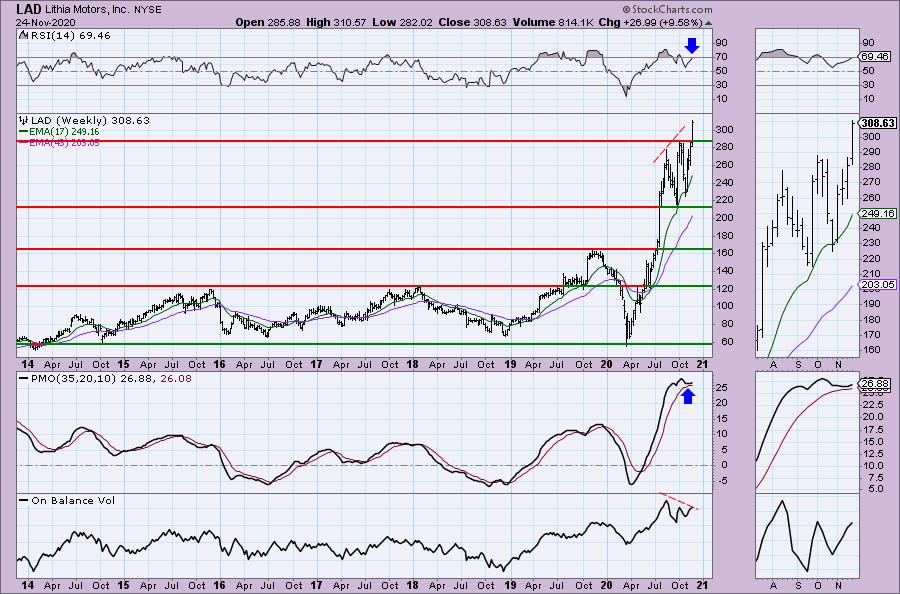900x594 pixels.
Task: Click the Low 282.02 value
Action: 402,22
